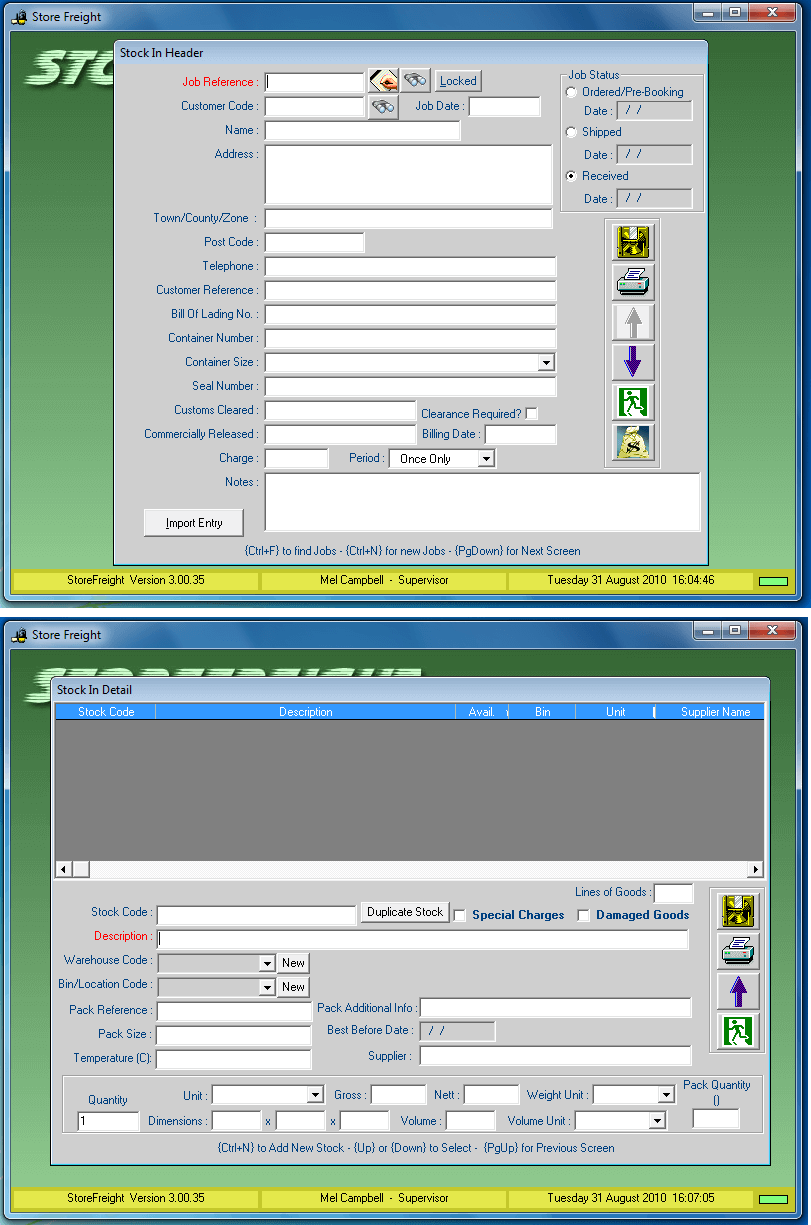This screenshot has width=811, height=1225.
Task: Click the grey up arrow in Stock In Header
Action: tap(633, 322)
